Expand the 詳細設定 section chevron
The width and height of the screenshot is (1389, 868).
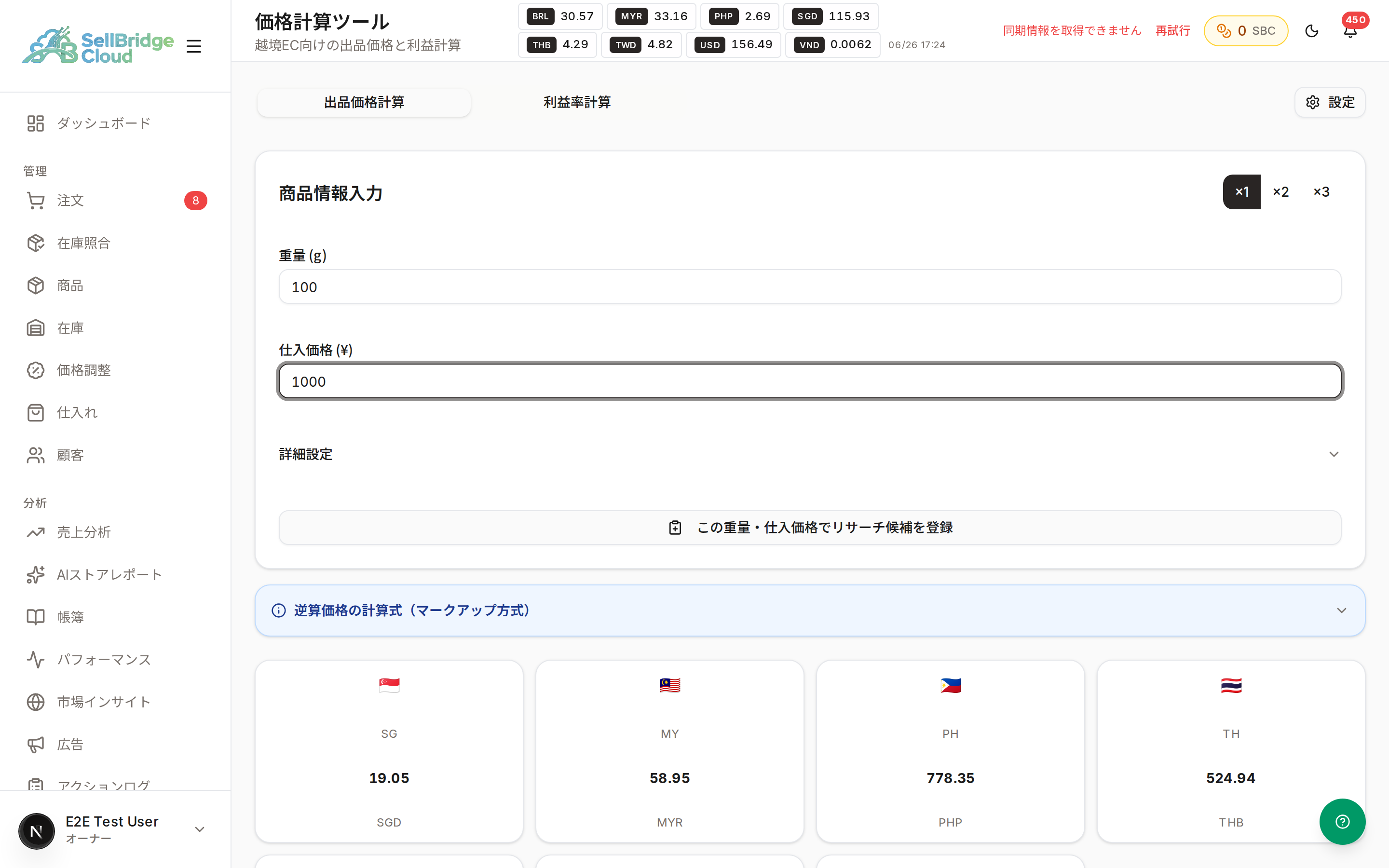click(x=1334, y=455)
